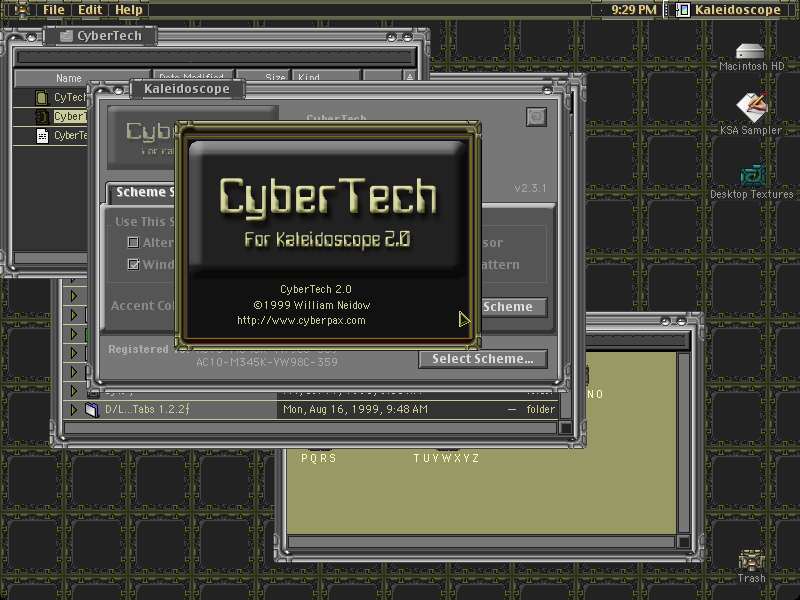Click the CyberTech window title folder icon
The height and width of the screenshot is (600, 800).
66,36
